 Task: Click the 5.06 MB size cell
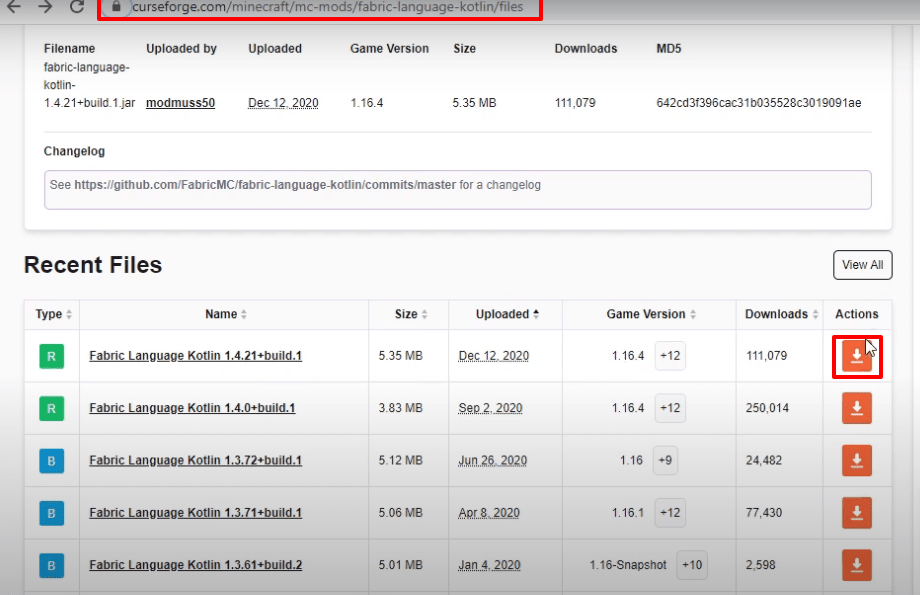pos(400,512)
